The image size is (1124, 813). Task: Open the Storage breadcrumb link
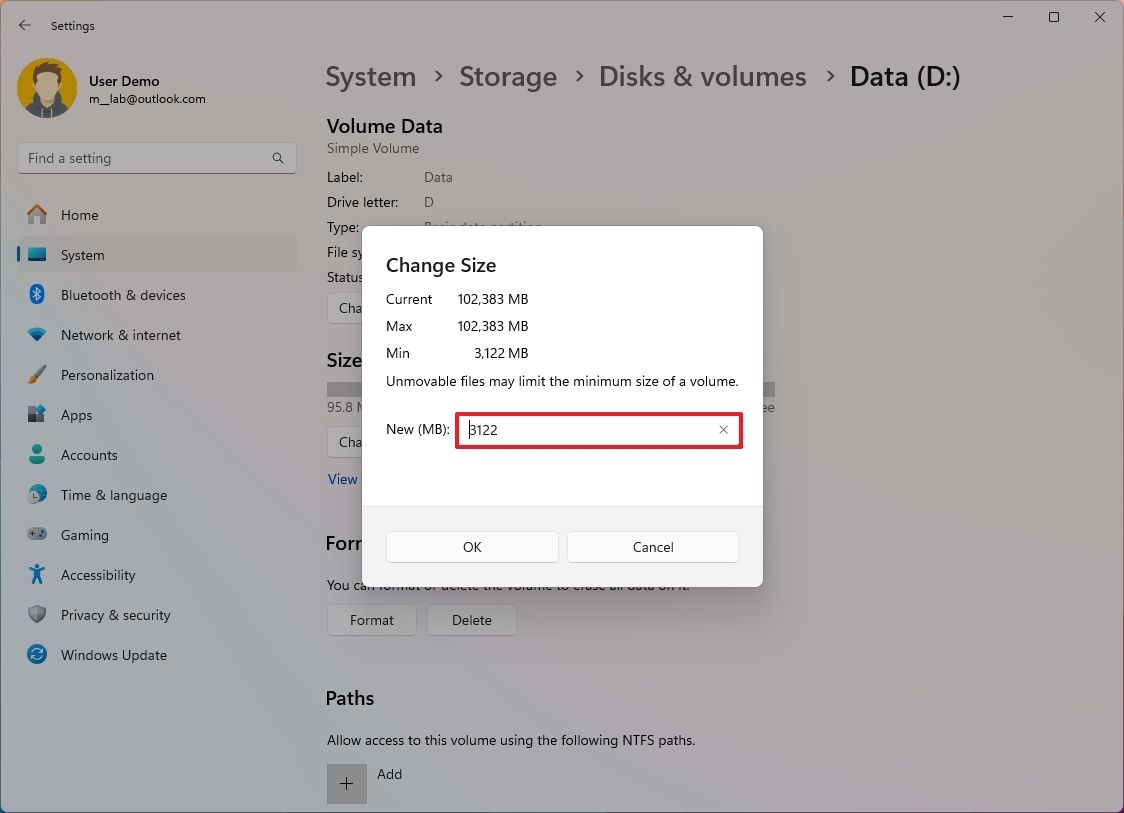508,76
